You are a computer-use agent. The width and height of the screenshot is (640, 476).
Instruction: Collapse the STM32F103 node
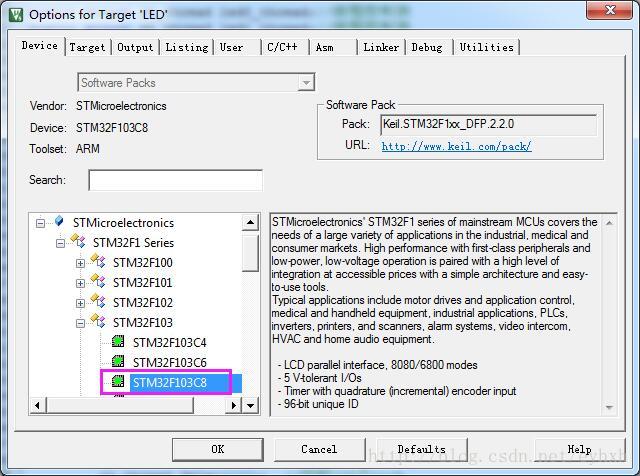click(x=80, y=323)
